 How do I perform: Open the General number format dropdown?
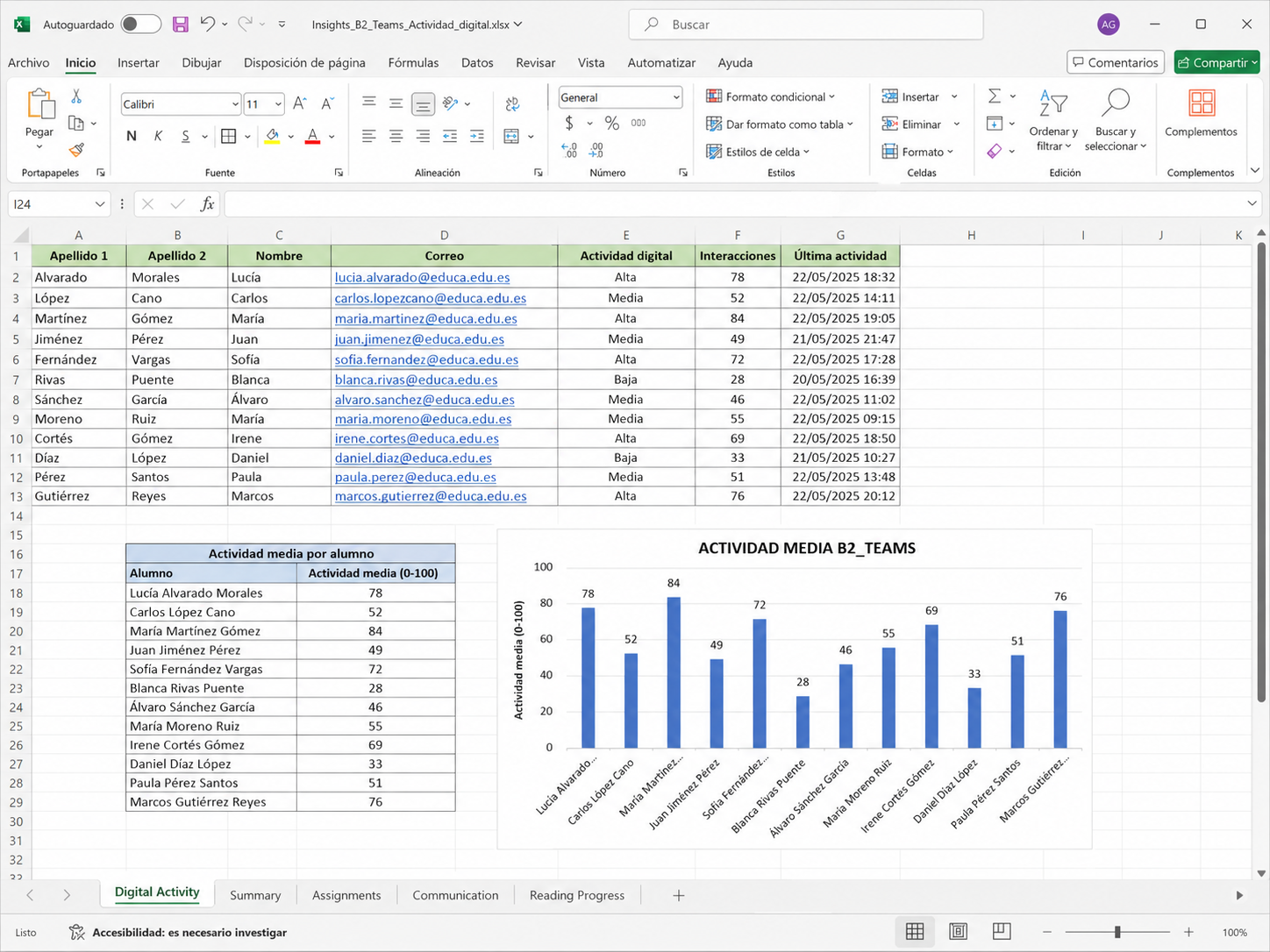(x=676, y=97)
